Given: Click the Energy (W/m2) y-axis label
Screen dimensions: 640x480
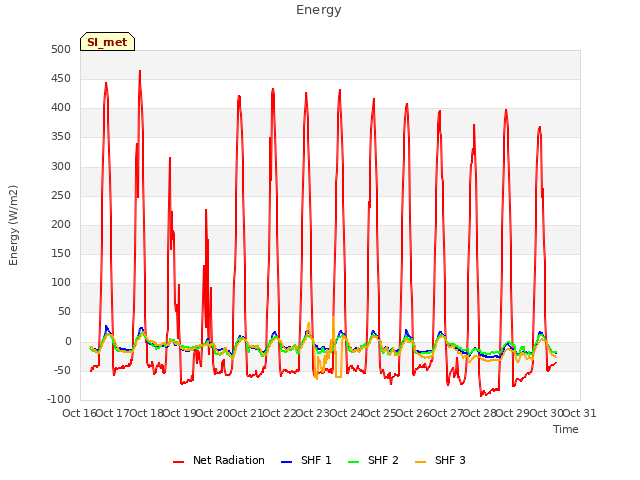Looking at the screenshot, I should (13, 225).
